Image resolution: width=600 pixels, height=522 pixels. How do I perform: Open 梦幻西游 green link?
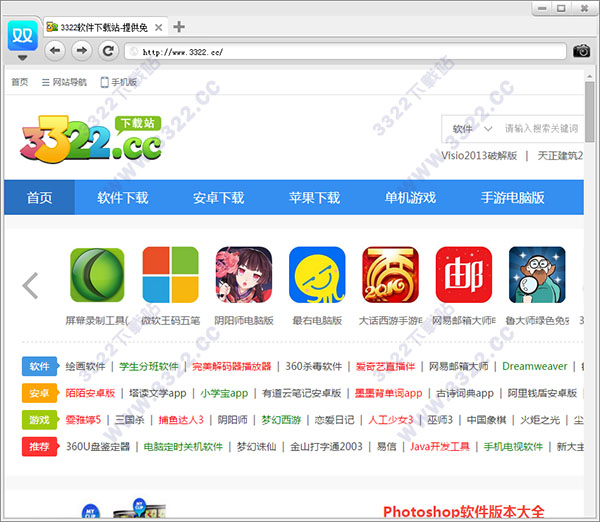click(281, 420)
